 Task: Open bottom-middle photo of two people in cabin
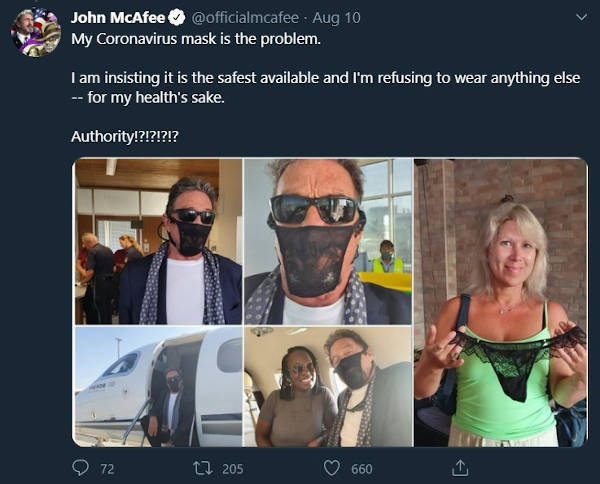tap(327, 386)
